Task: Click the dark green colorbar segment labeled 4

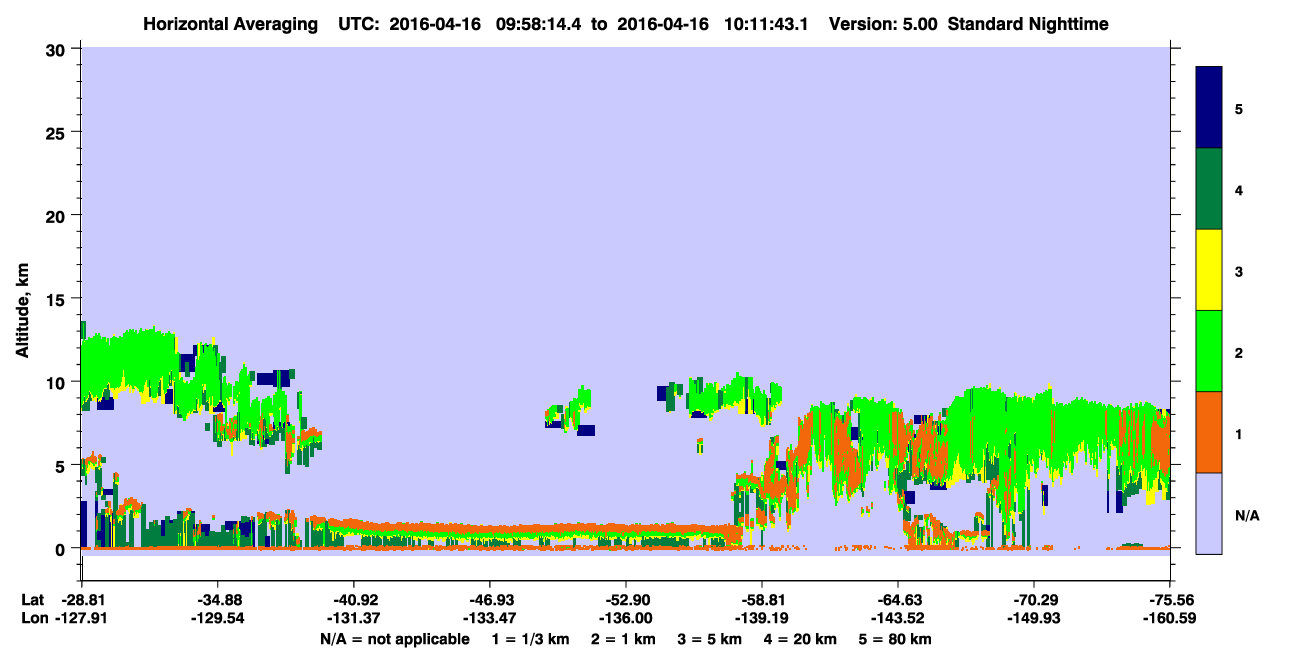Action: coord(1209,189)
